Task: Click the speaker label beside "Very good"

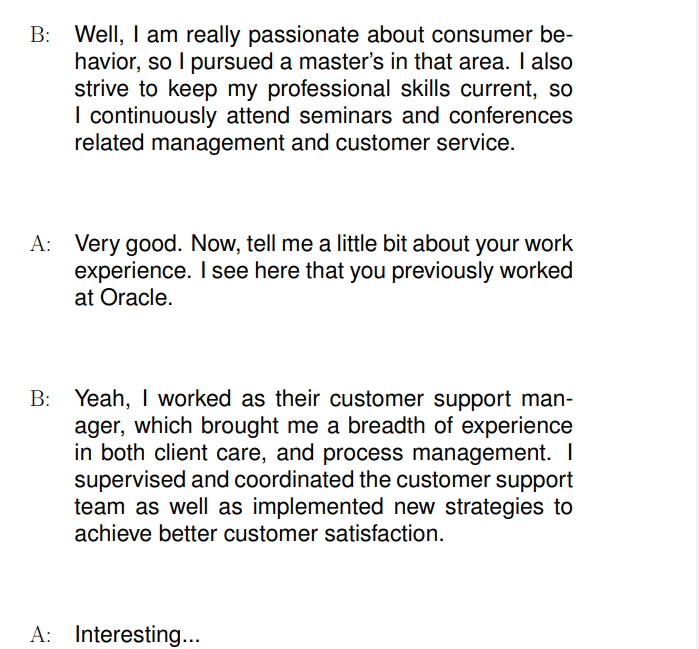Action: 40,244
